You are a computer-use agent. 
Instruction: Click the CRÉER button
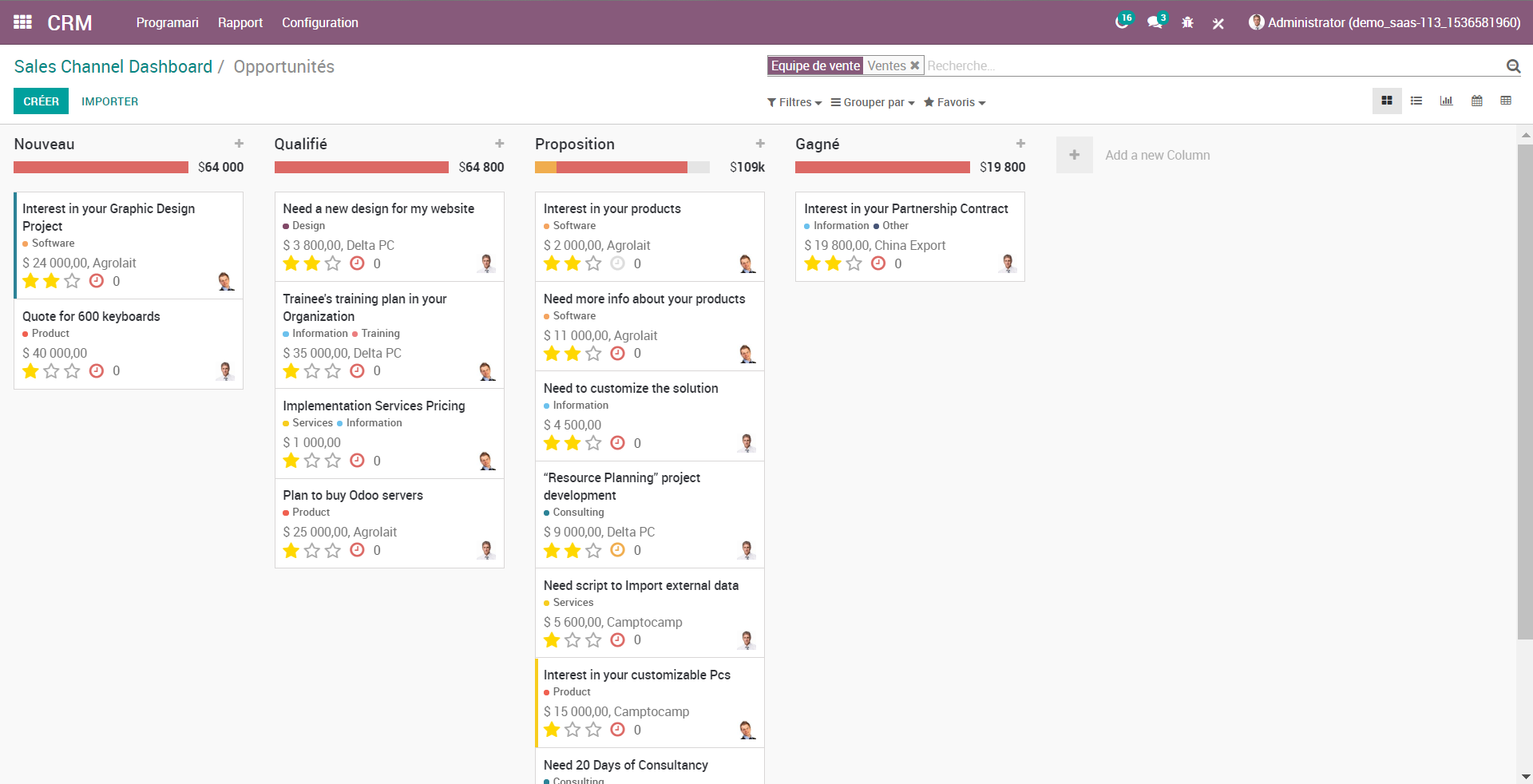(41, 101)
